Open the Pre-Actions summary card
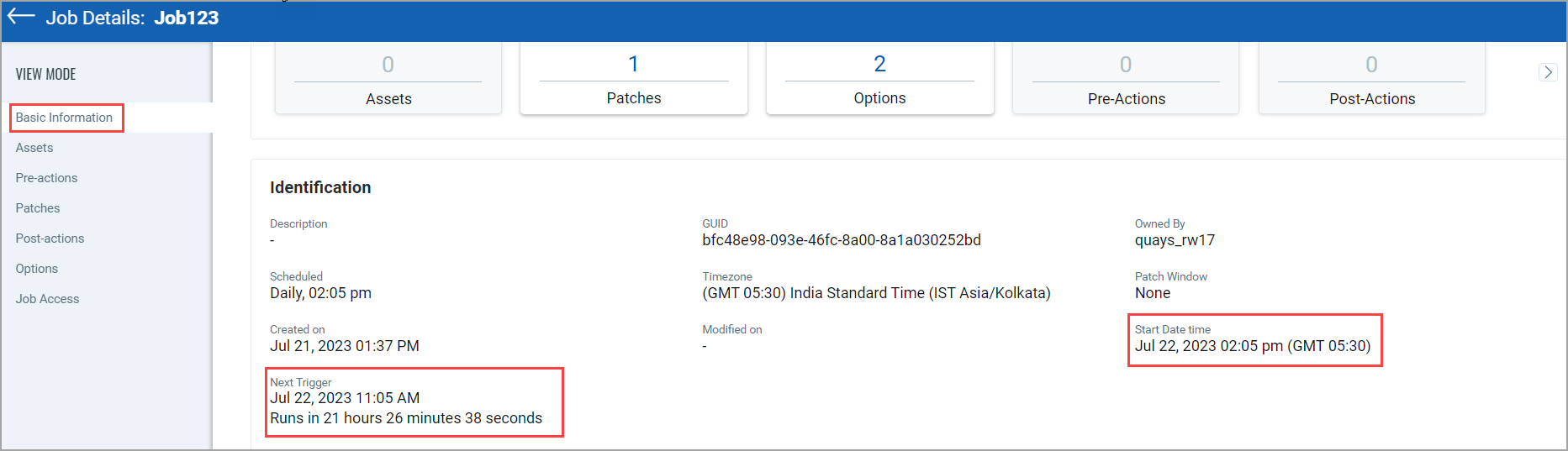The height and width of the screenshot is (451, 1568). 1126,78
